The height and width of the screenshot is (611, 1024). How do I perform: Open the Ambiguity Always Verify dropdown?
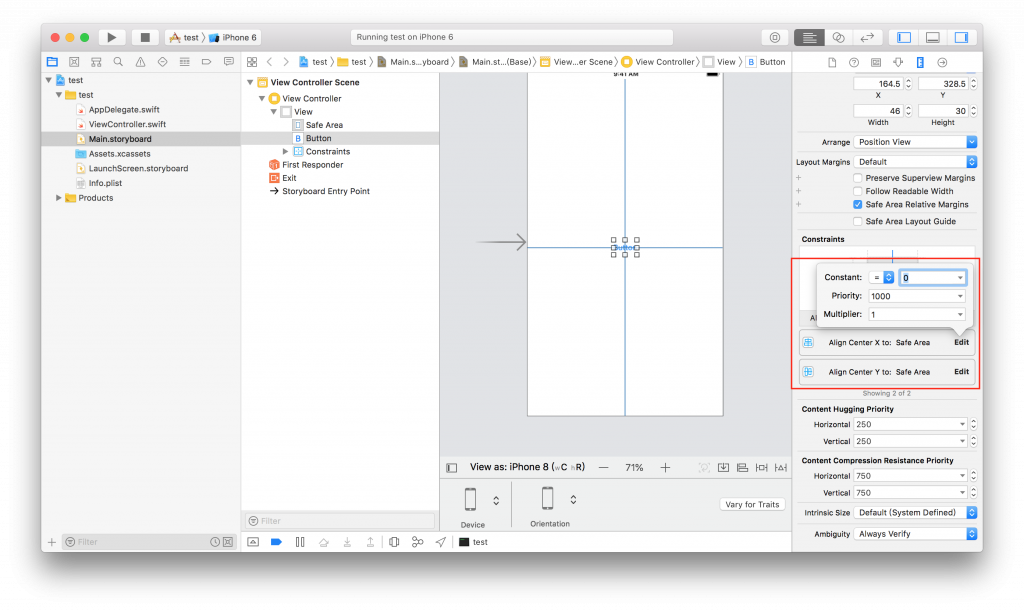(915, 534)
